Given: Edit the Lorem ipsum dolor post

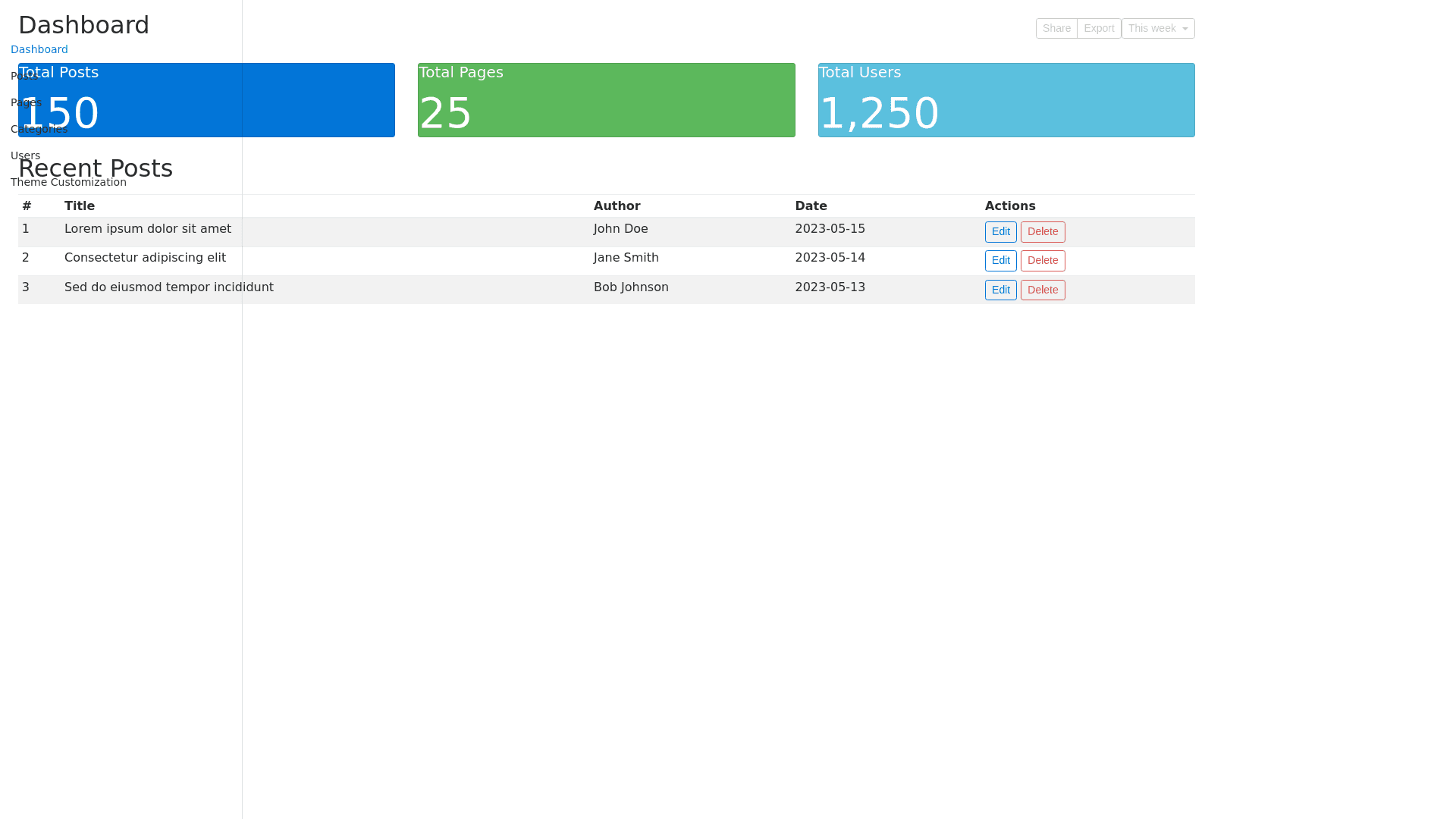Looking at the screenshot, I should [x=1000, y=232].
